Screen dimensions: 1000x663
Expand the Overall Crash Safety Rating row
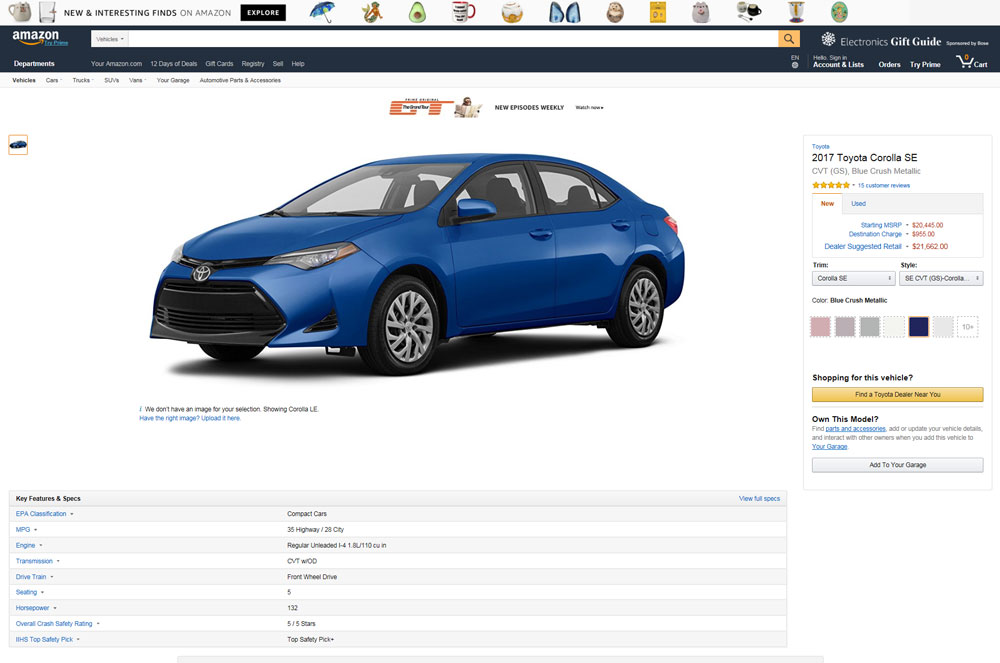pos(57,623)
